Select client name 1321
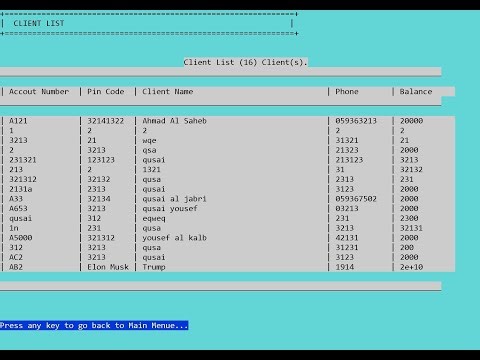The height and width of the screenshot is (360, 480). (x=151, y=169)
